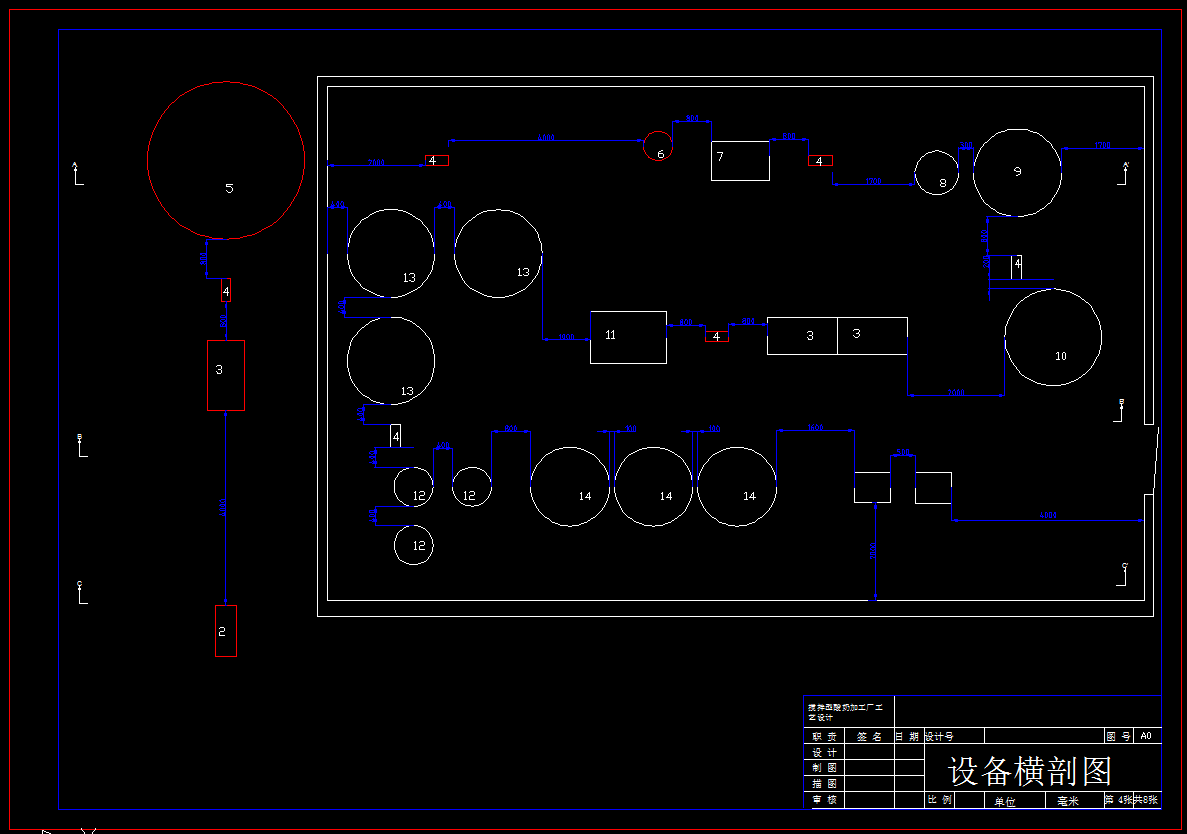Select the 单位 unit label
Screen dimensions: 1187x834
click(1005, 801)
